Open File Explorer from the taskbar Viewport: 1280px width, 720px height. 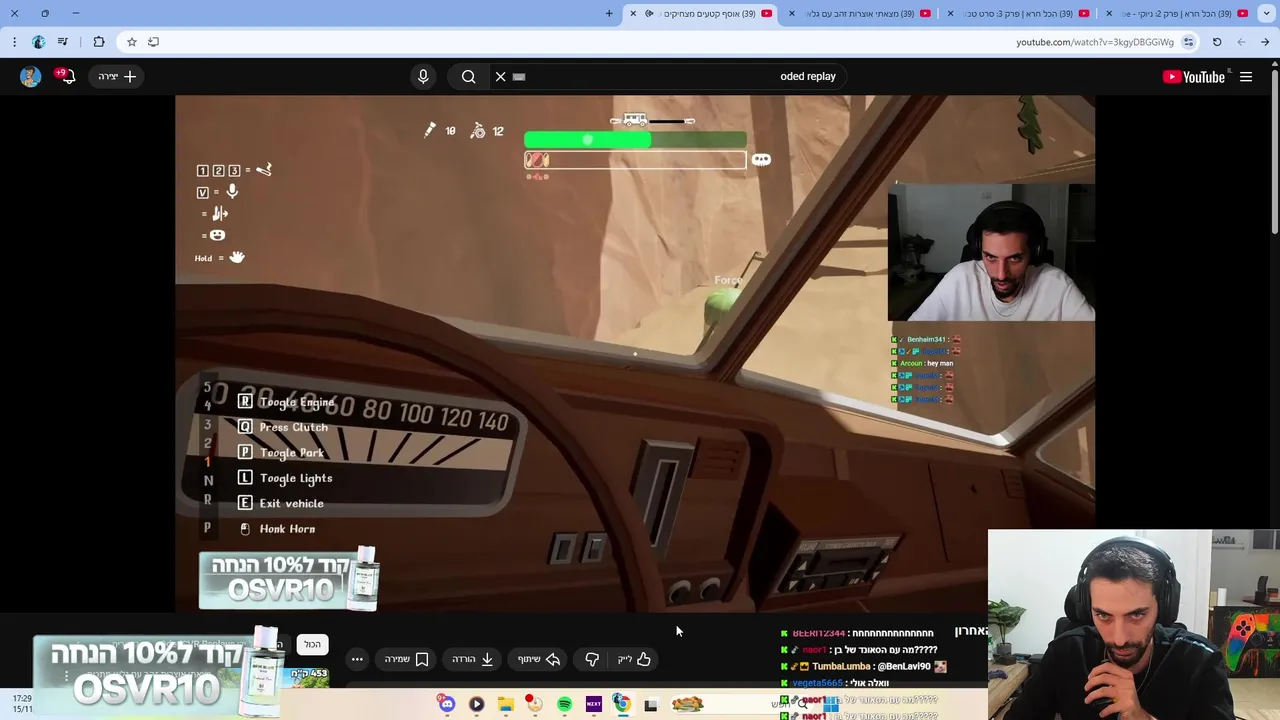(x=506, y=704)
